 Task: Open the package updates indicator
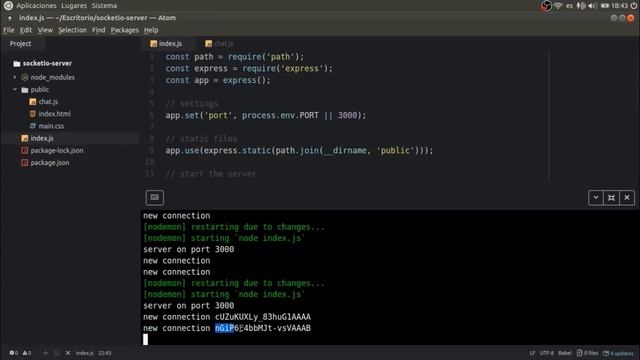point(618,353)
